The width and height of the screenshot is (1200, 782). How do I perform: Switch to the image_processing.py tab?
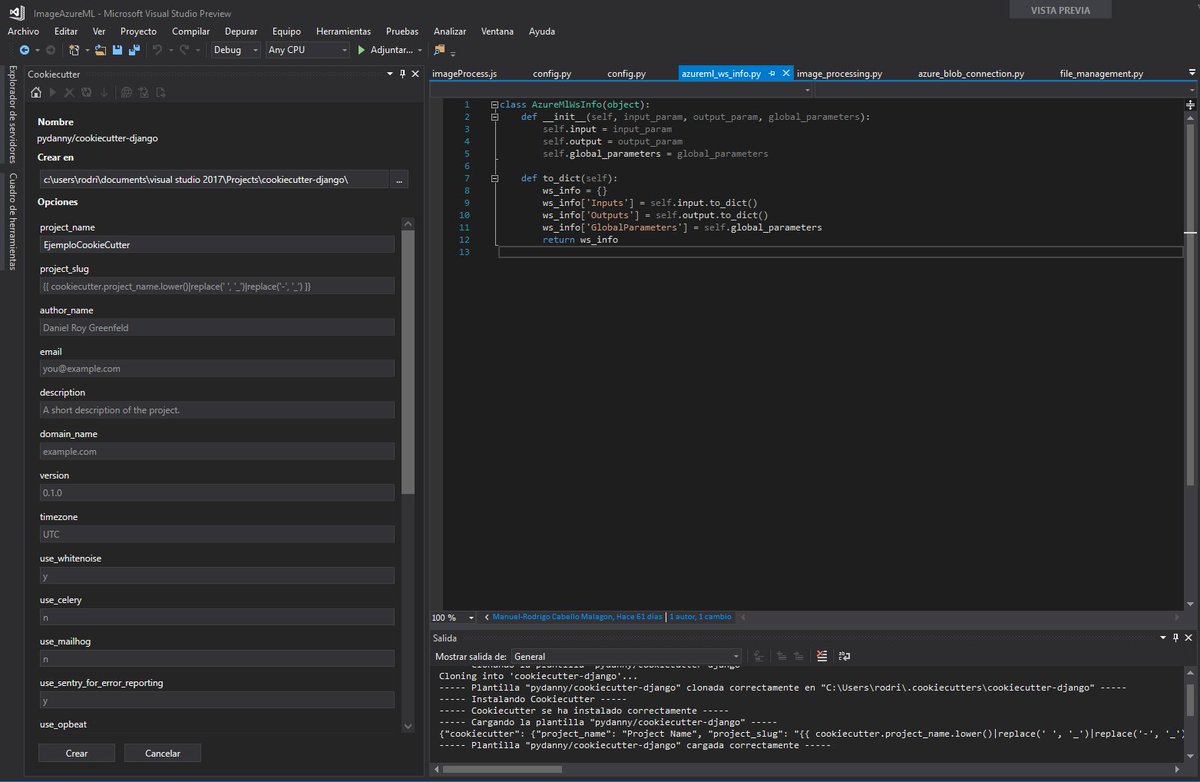(x=840, y=73)
